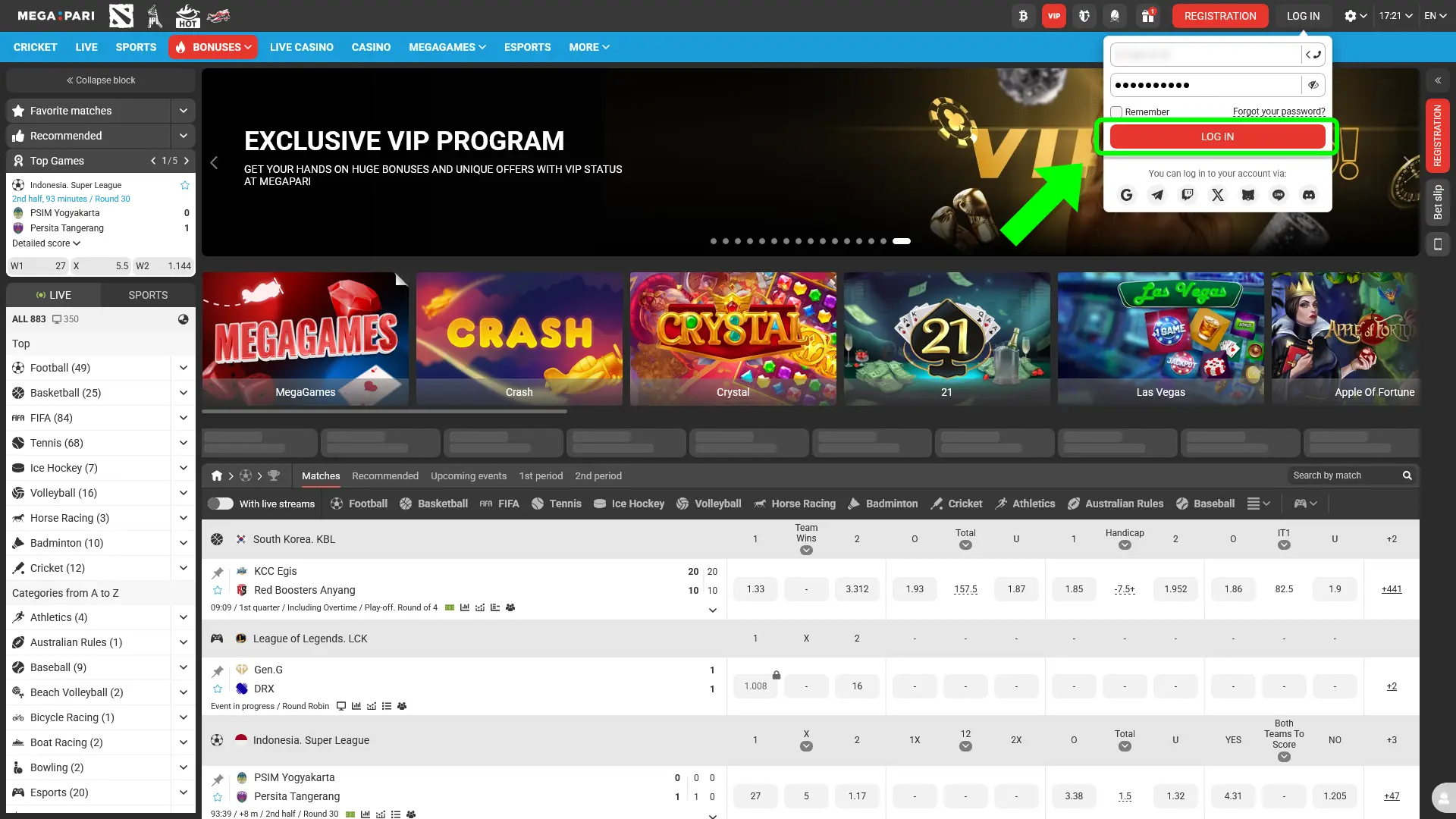The image size is (1456, 819).
Task: Sign in using the X icon
Action: pos(1218,195)
